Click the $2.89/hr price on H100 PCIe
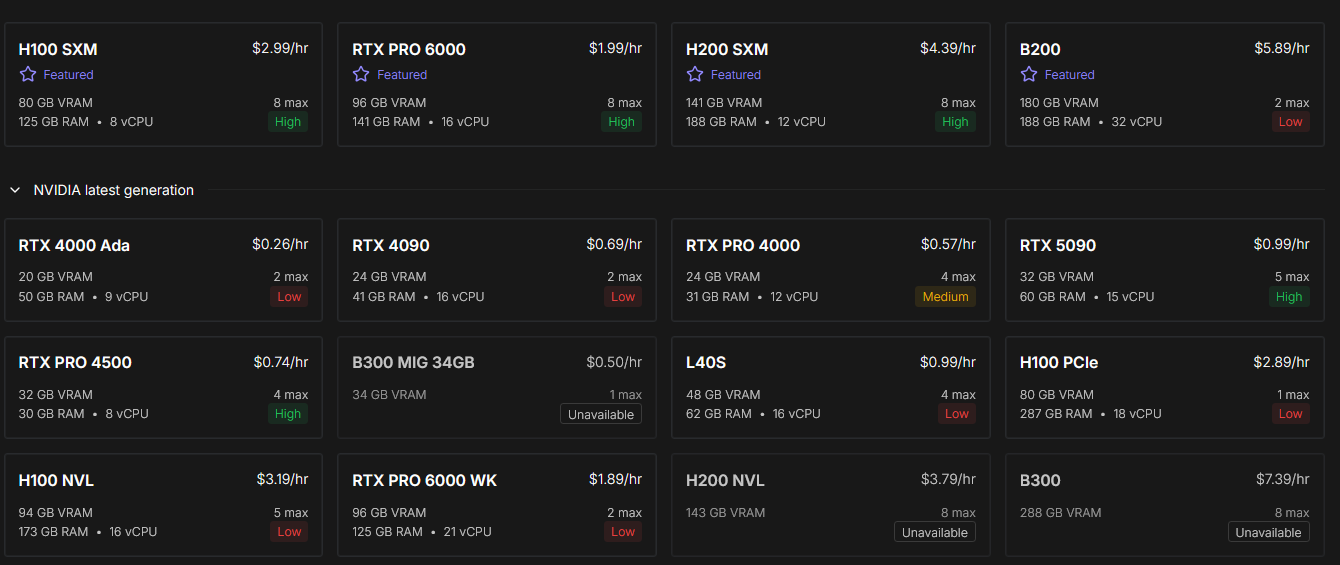 click(x=1282, y=362)
